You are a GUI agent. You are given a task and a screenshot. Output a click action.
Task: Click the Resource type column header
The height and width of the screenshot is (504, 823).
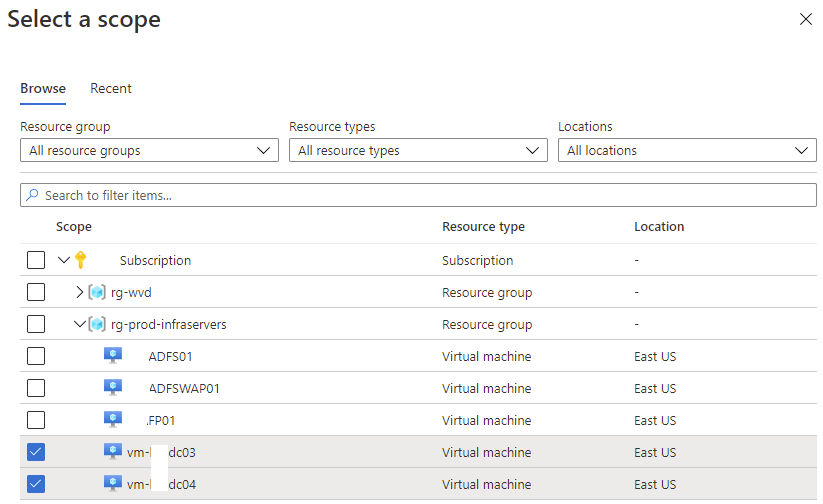pyautogui.click(x=483, y=227)
